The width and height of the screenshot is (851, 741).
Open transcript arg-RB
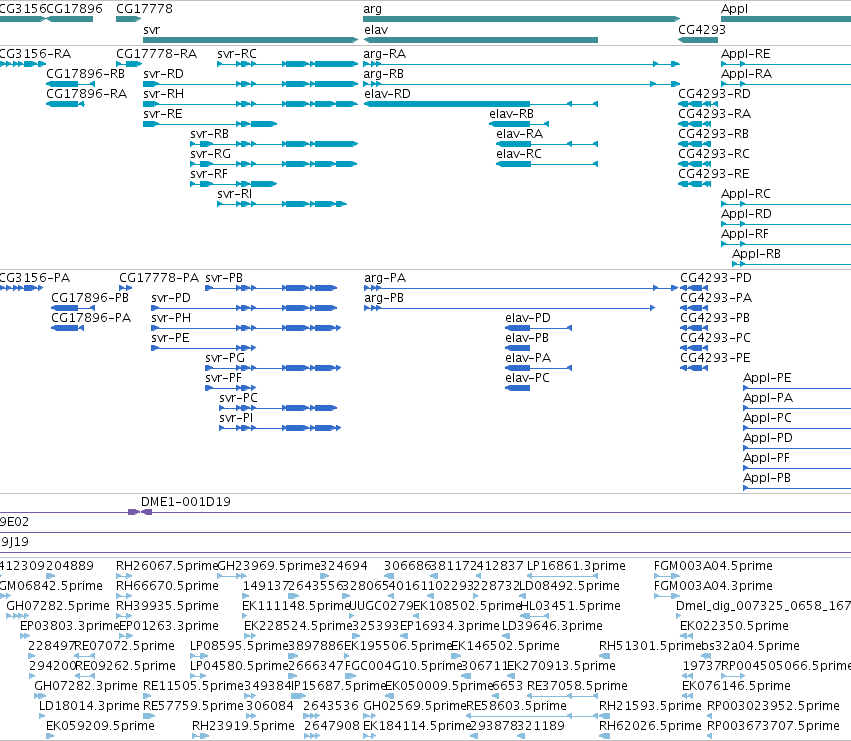(384, 74)
